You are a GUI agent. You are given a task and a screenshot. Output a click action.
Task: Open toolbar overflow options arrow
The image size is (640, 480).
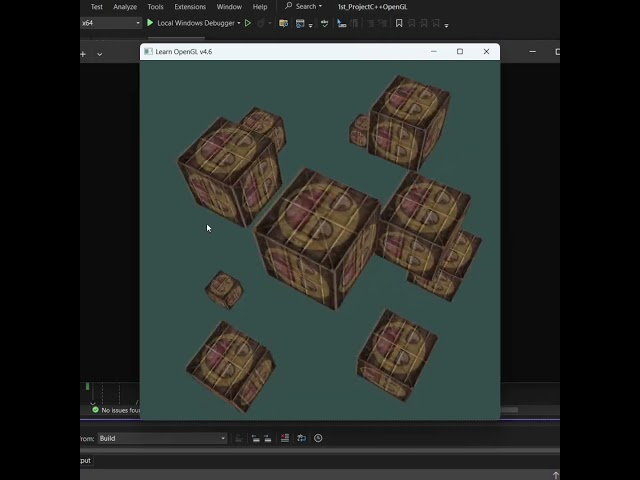click(x=447, y=25)
